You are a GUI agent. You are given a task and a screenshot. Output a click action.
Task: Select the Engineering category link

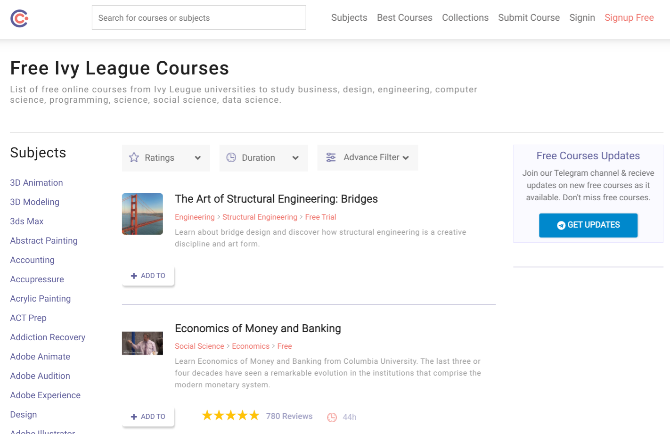tap(194, 217)
